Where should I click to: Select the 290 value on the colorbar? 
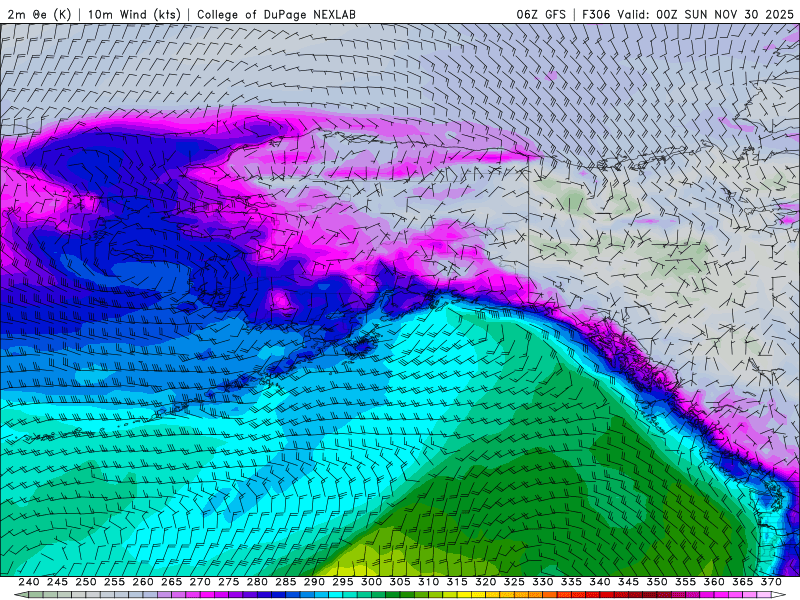314,582
